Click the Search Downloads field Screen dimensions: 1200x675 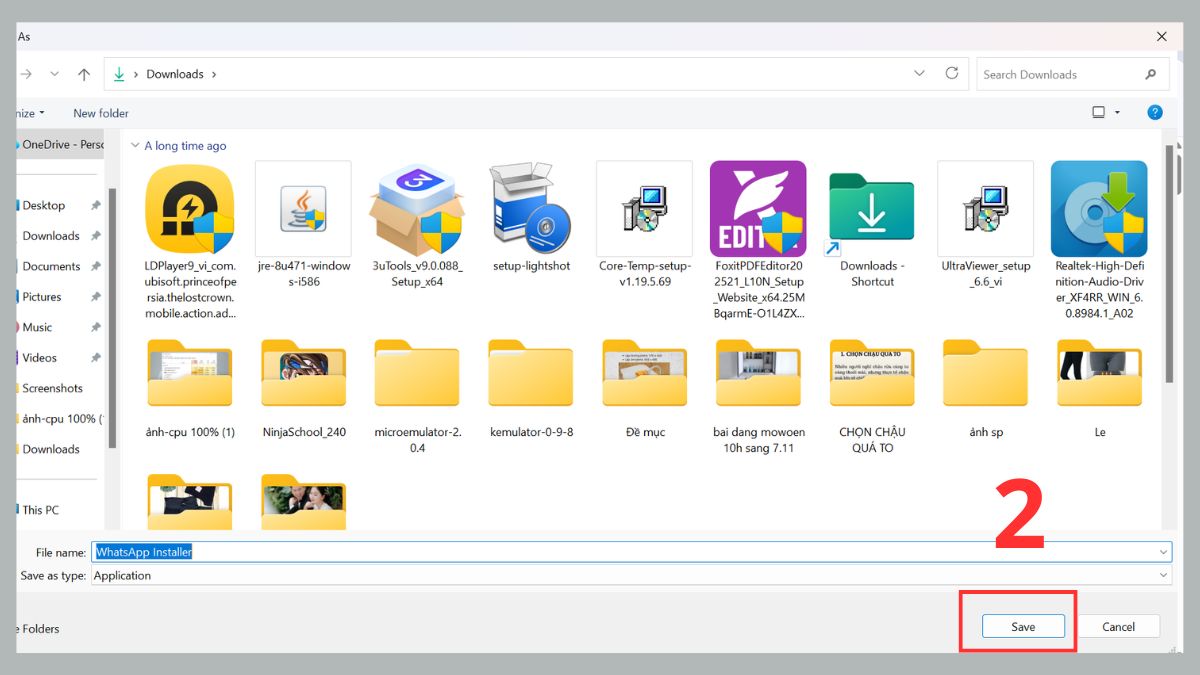(x=1060, y=74)
